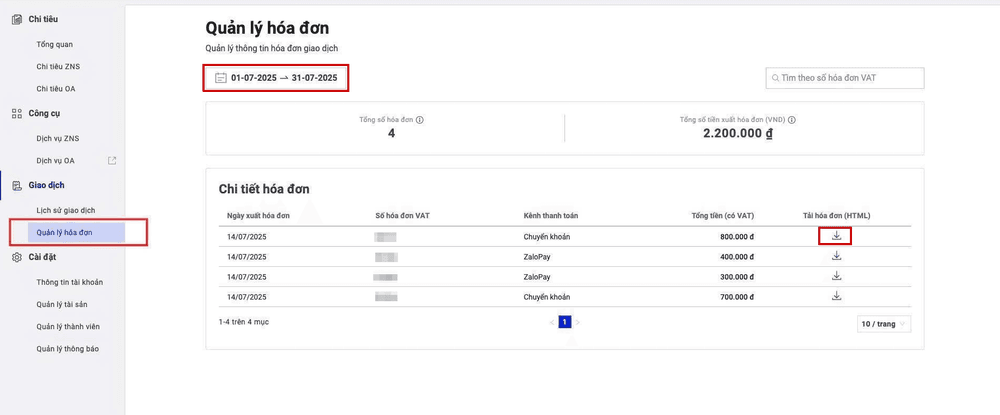Open the 01-07-2025 to 31-07-2025 date picker

coord(284,78)
